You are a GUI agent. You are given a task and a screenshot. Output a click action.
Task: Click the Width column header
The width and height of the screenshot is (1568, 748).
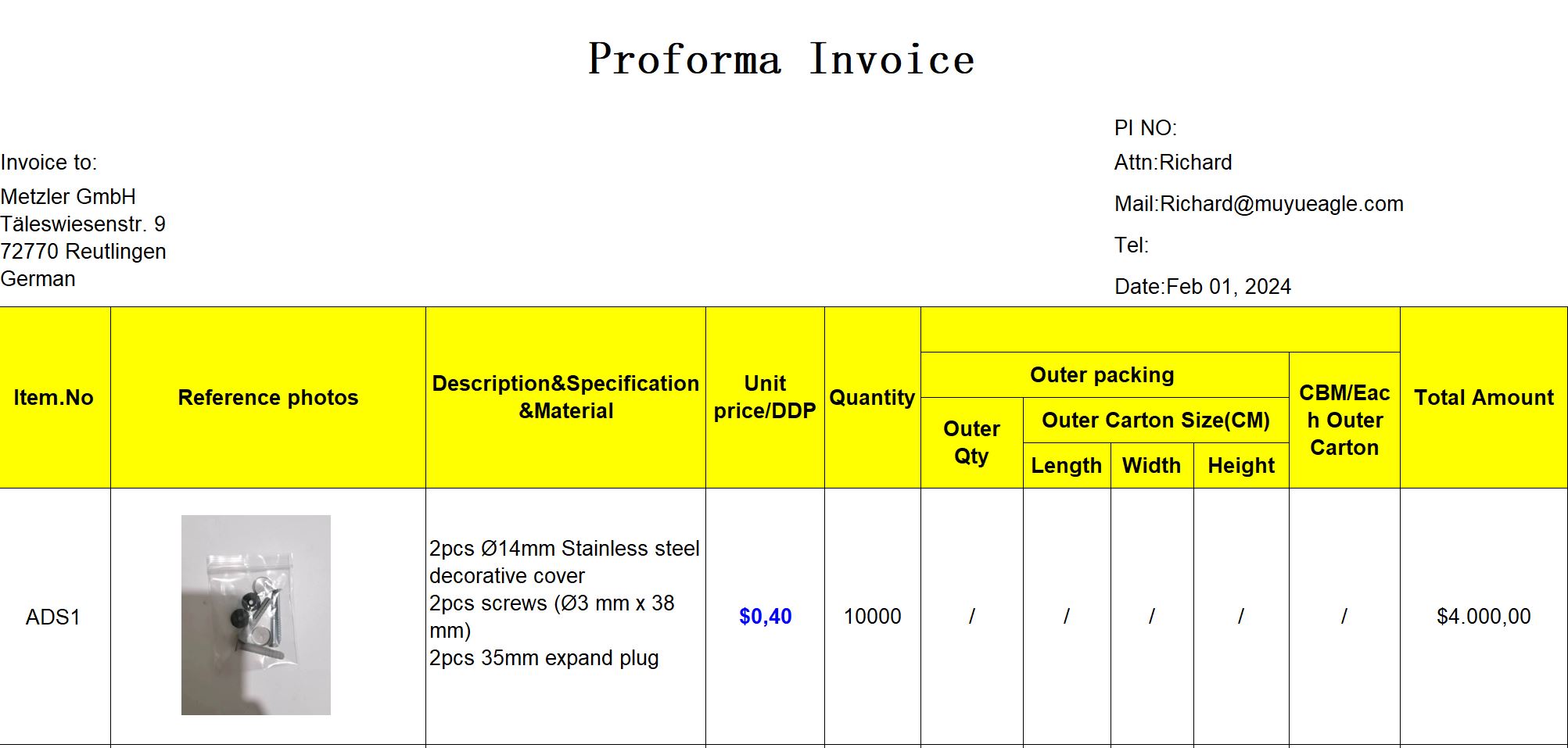[x=1152, y=466]
